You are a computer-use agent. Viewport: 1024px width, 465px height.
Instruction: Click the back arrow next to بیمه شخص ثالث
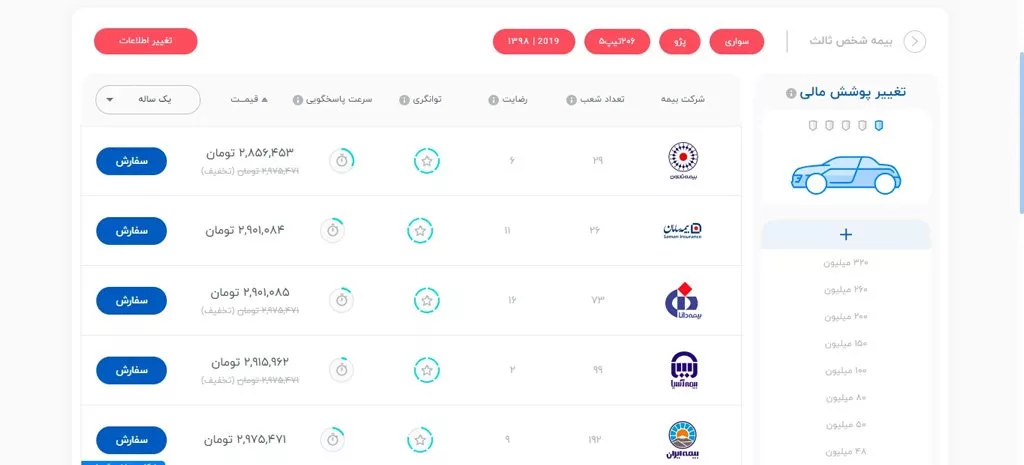point(914,41)
